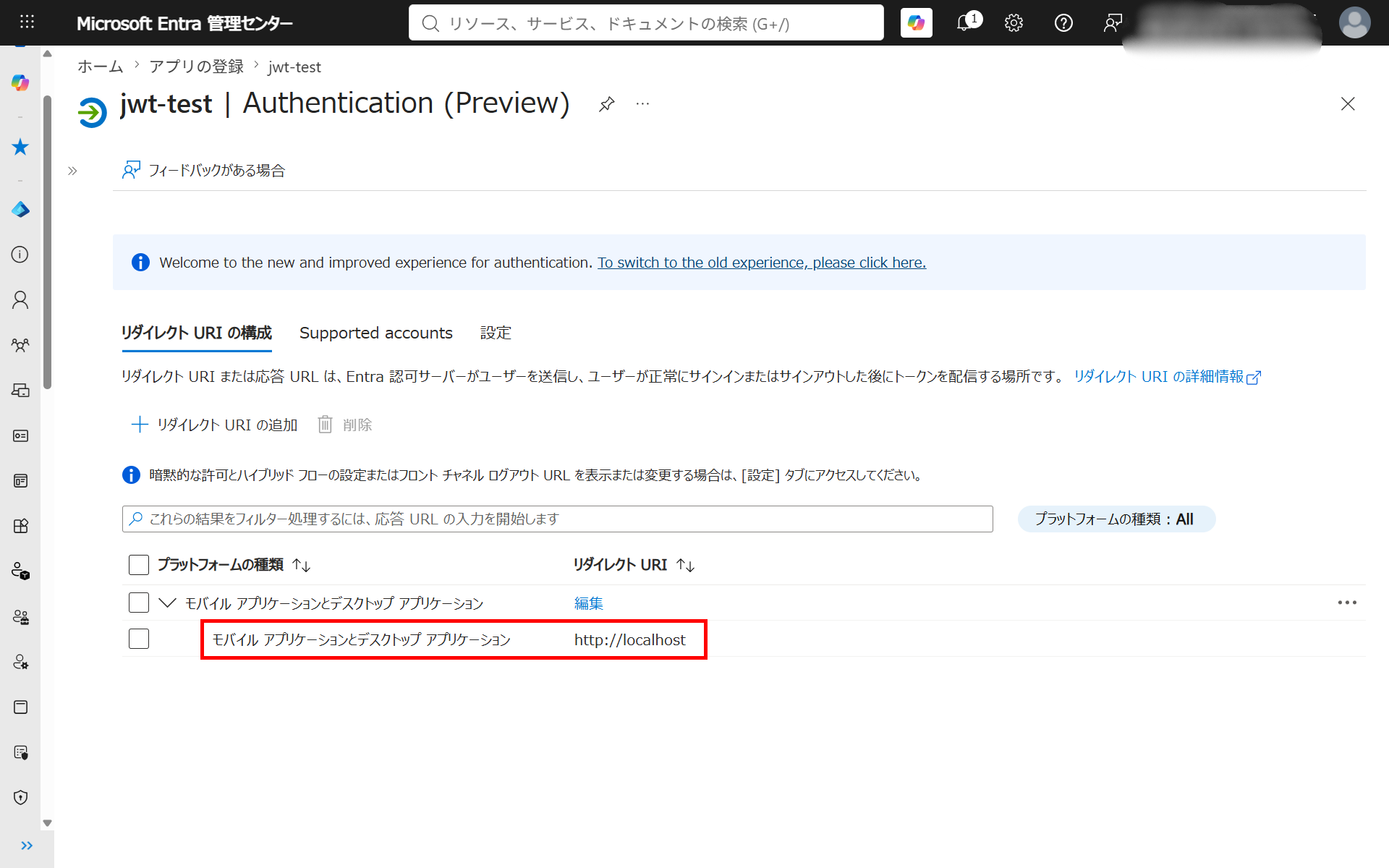The height and width of the screenshot is (868, 1389).
Task: Open Copilot from the top bar
Action: point(916,23)
